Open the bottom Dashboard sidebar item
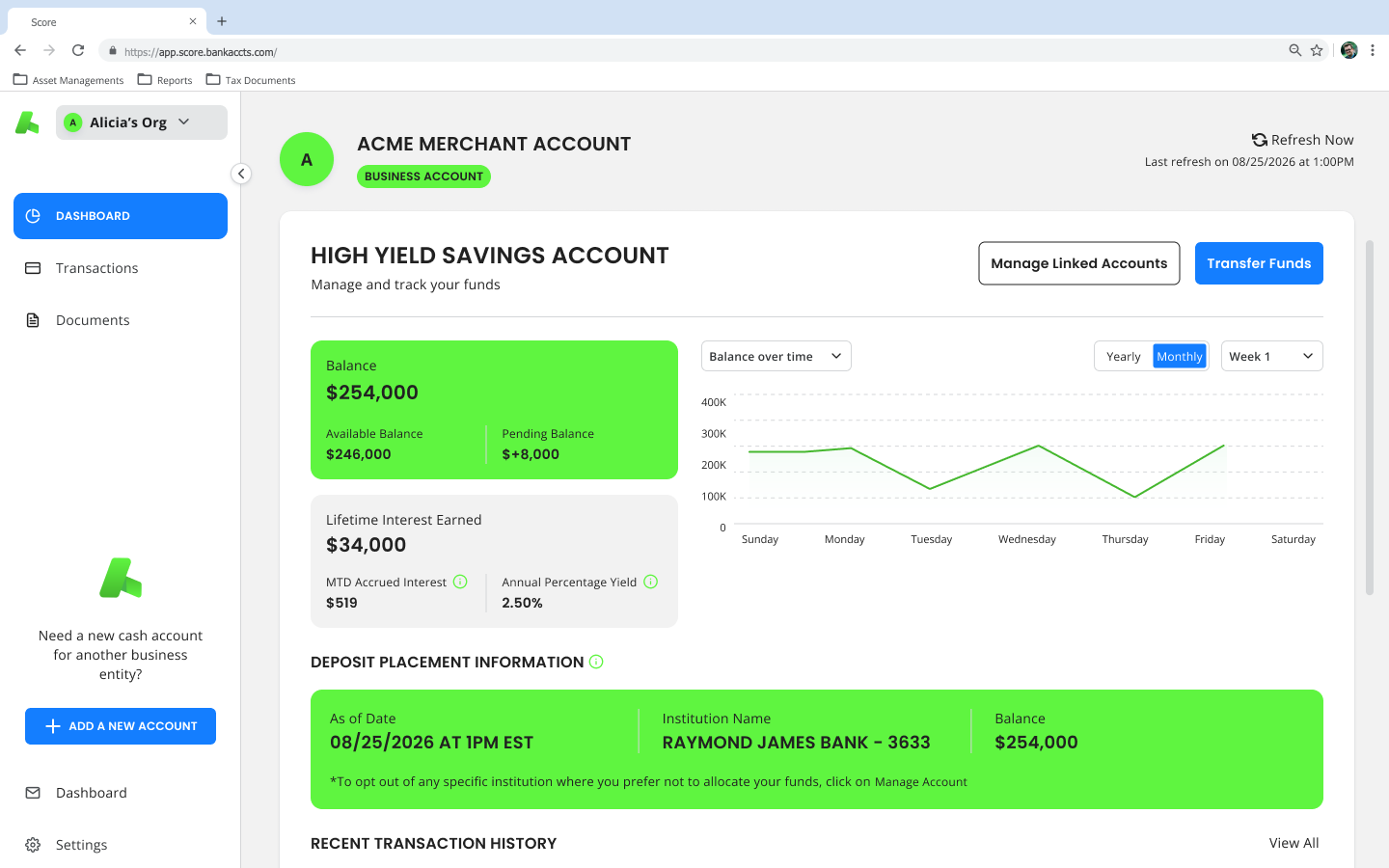 pyautogui.click(x=121, y=793)
